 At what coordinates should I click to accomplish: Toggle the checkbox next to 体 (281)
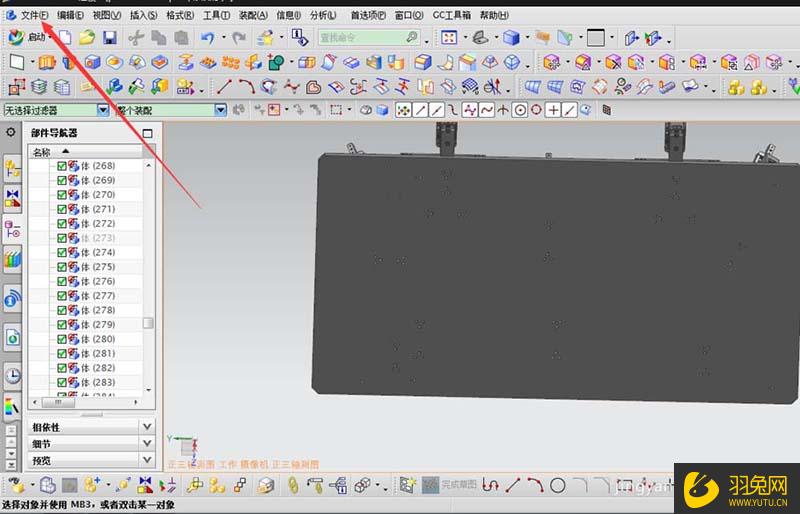click(x=62, y=353)
